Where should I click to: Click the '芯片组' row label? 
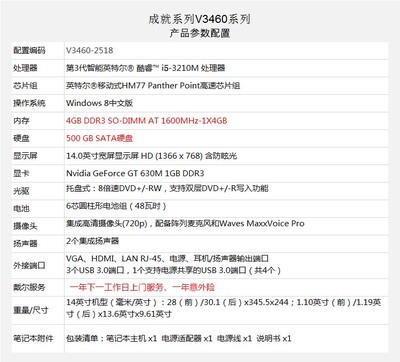25,86
